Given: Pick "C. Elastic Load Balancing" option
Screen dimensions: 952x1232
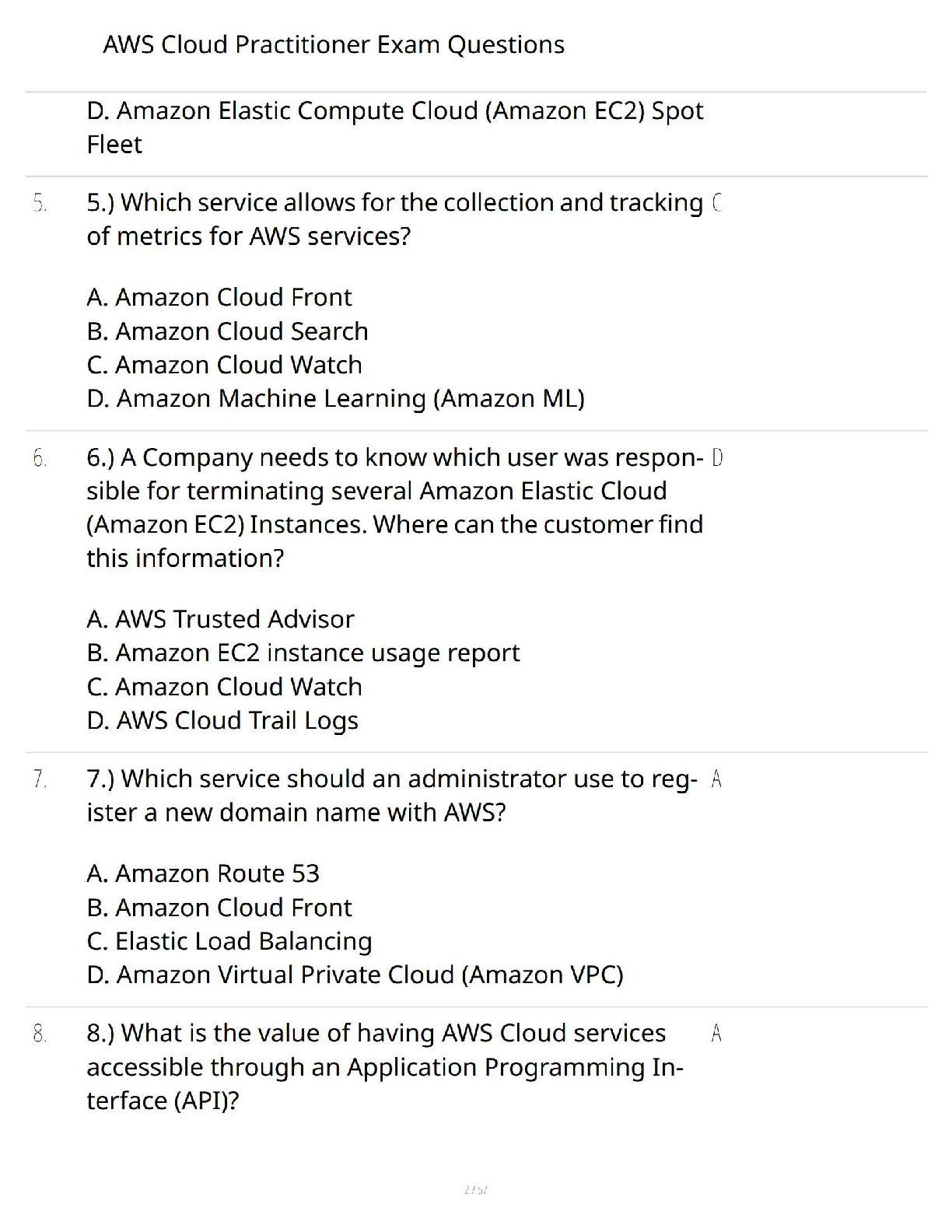Looking at the screenshot, I should [x=229, y=941].
